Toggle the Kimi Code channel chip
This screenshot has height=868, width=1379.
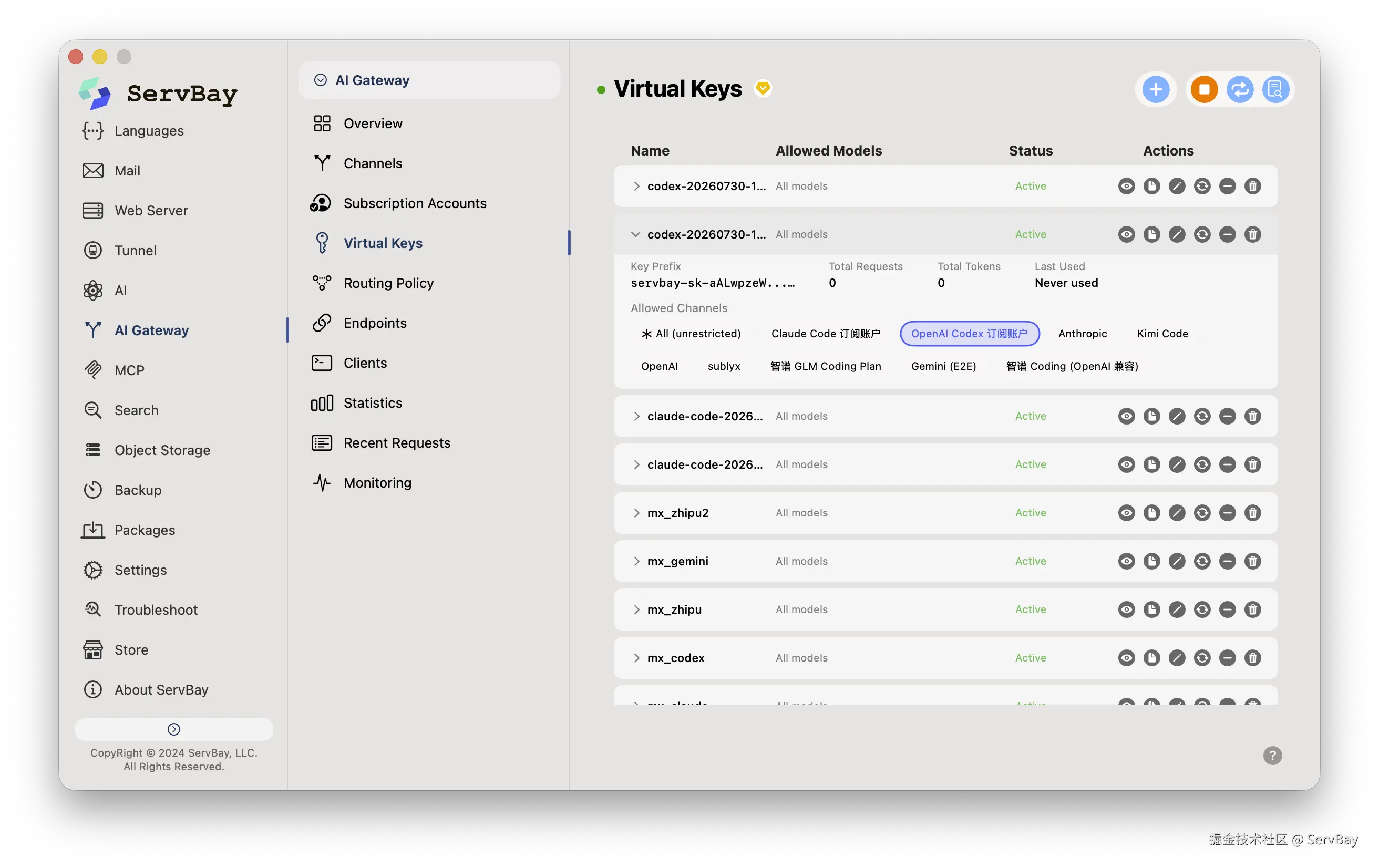[x=1162, y=334]
